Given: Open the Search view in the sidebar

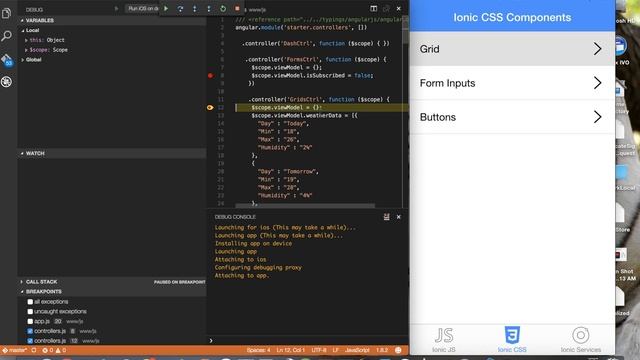Looking at the screenshot, I should pos(7,36).
